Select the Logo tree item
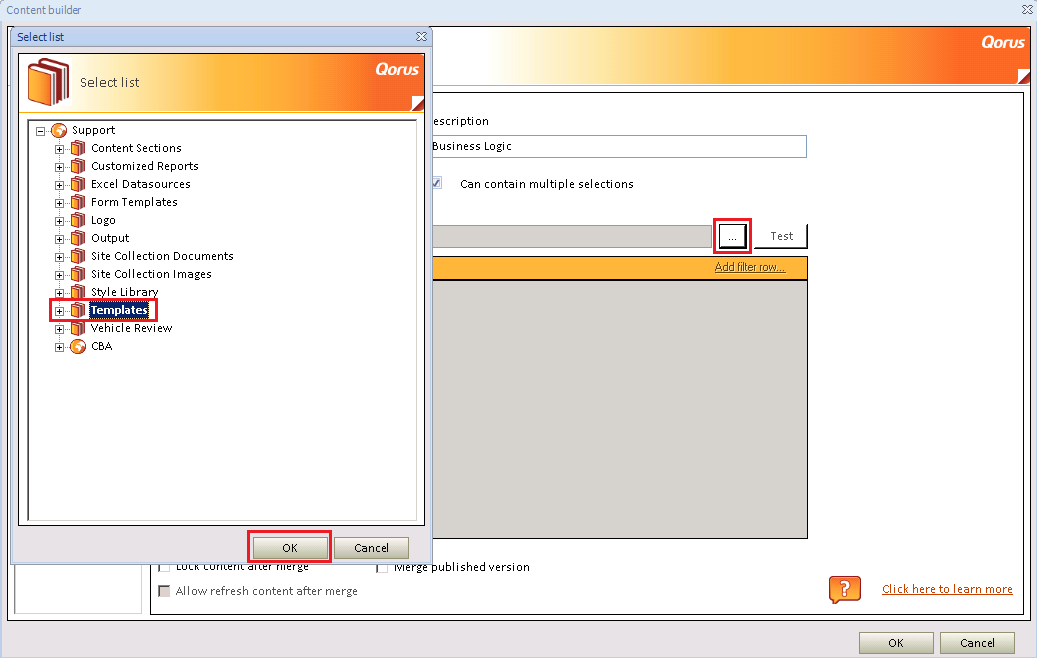1037x658 pixels. pos(103,220)
